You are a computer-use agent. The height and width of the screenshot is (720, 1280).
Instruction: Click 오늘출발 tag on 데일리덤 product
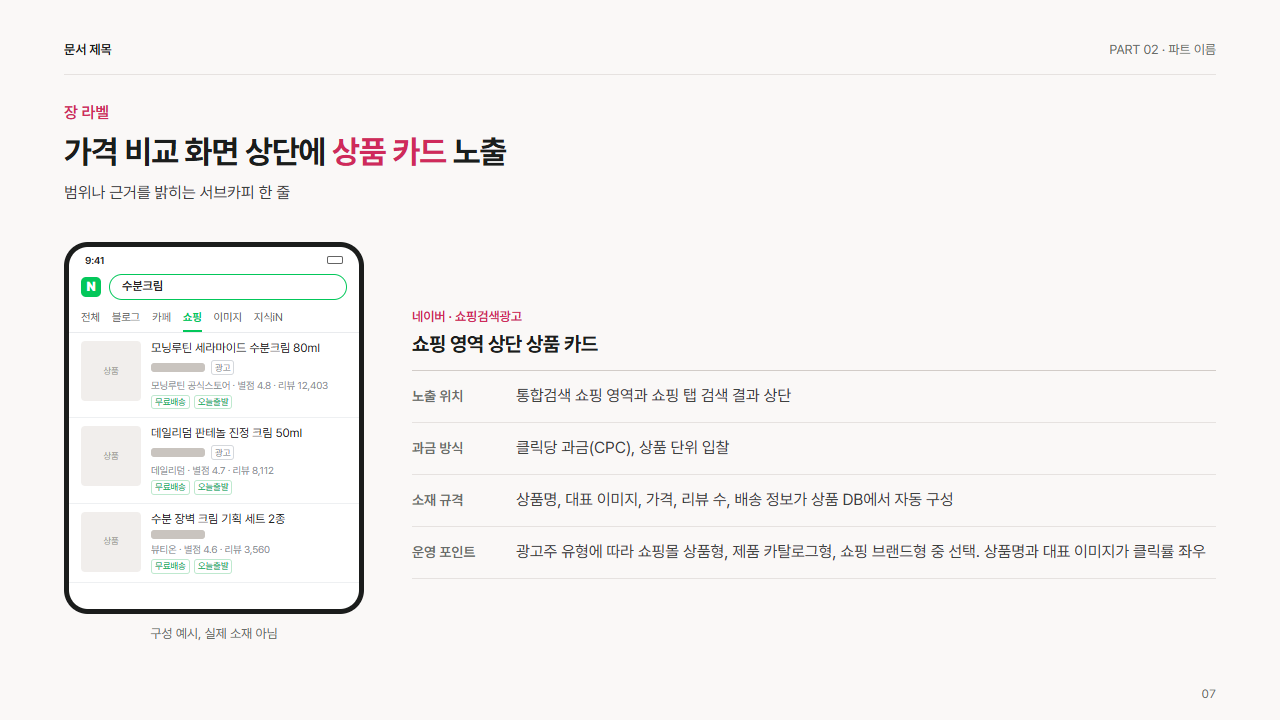point(212,487)
